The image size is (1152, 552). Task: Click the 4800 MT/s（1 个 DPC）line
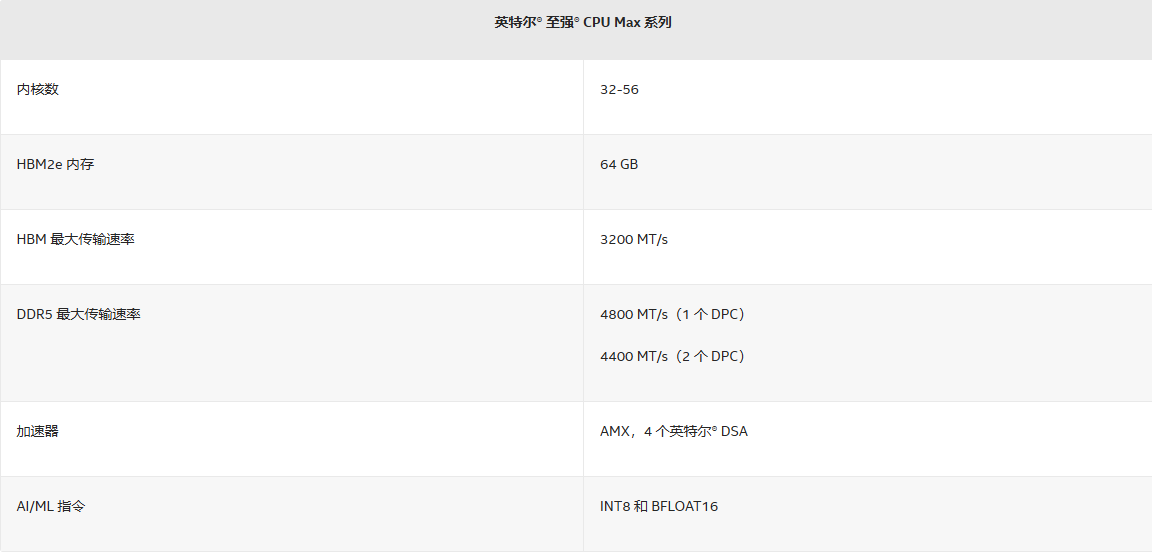tap(674, 314)
